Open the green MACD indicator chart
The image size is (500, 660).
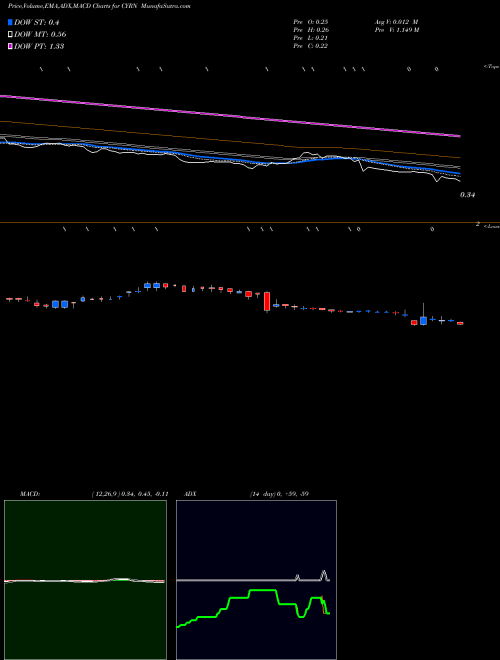pyautogui.click(x=85, y=580)
